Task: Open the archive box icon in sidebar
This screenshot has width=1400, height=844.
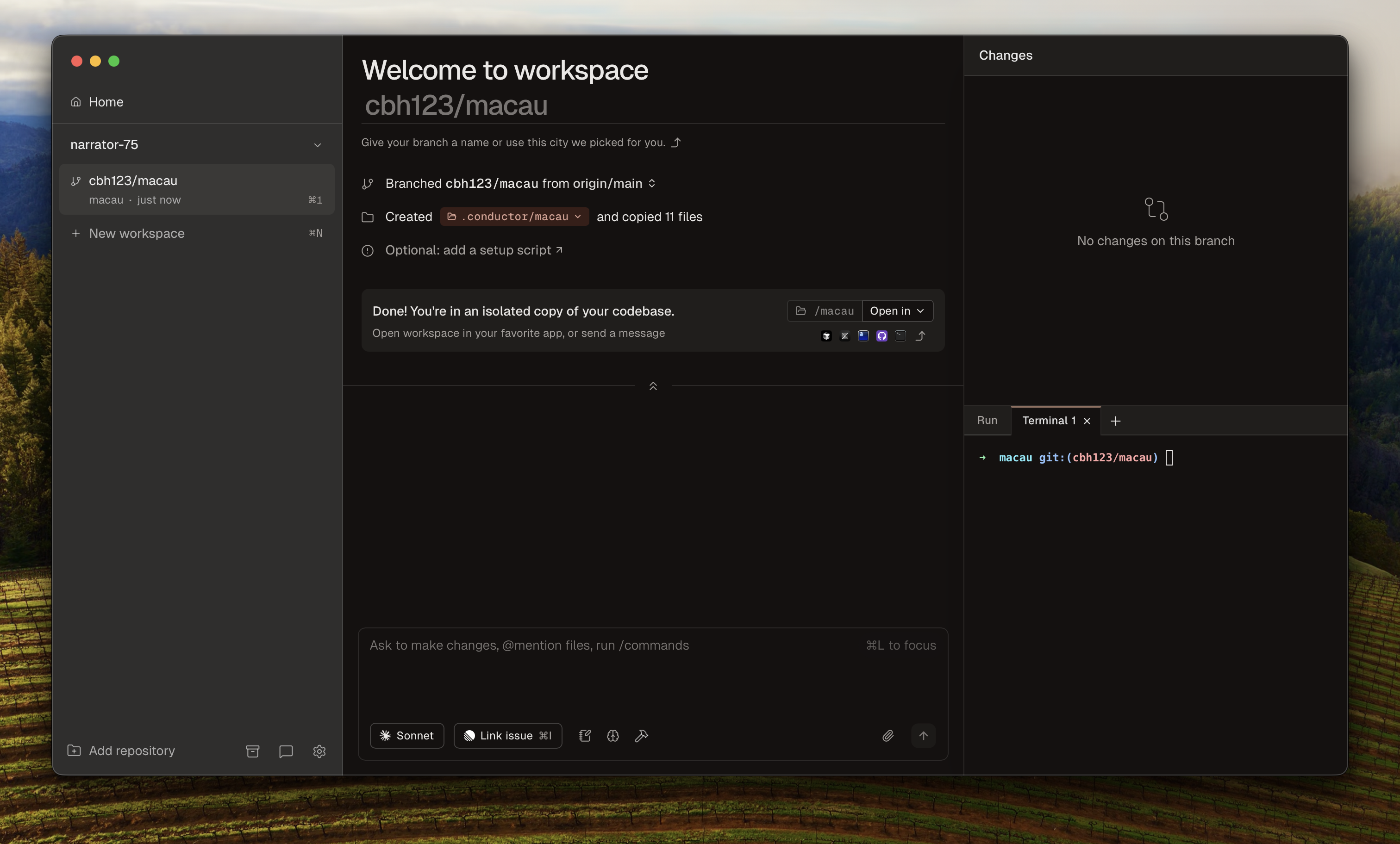Action: pyautogui.click(x=253, y=751)
